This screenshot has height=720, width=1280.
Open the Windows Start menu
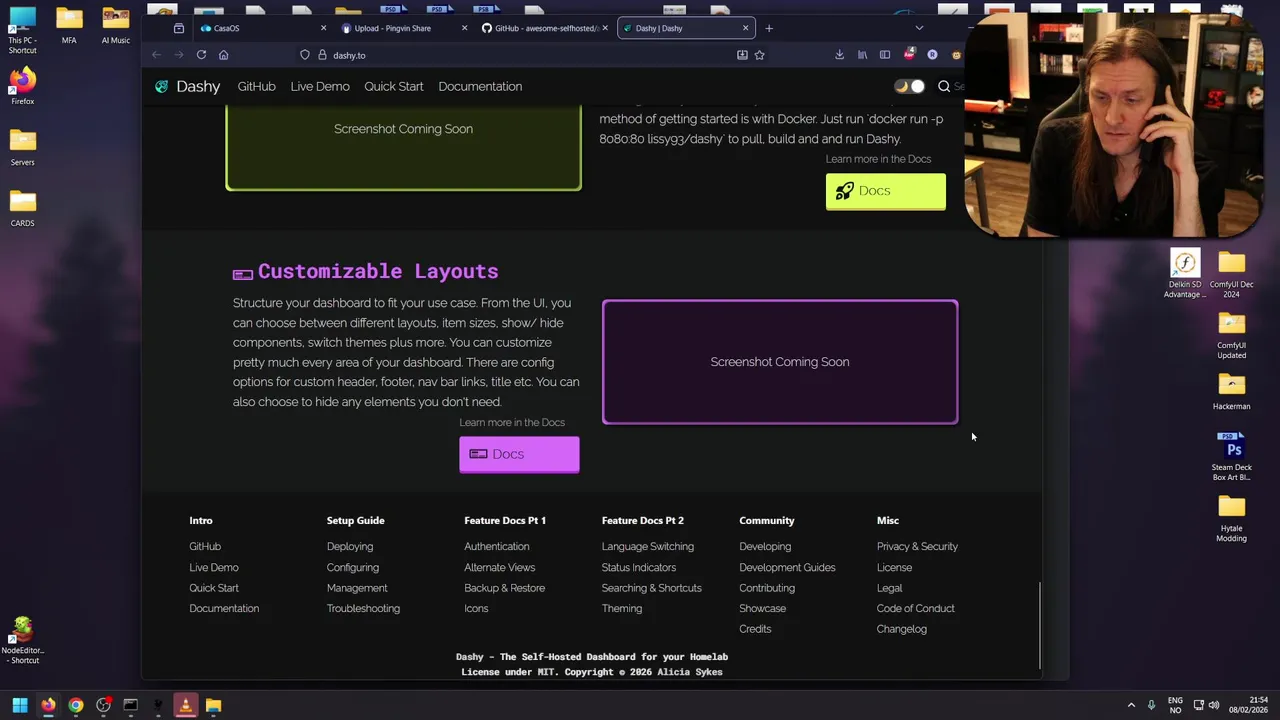[20, 705]
